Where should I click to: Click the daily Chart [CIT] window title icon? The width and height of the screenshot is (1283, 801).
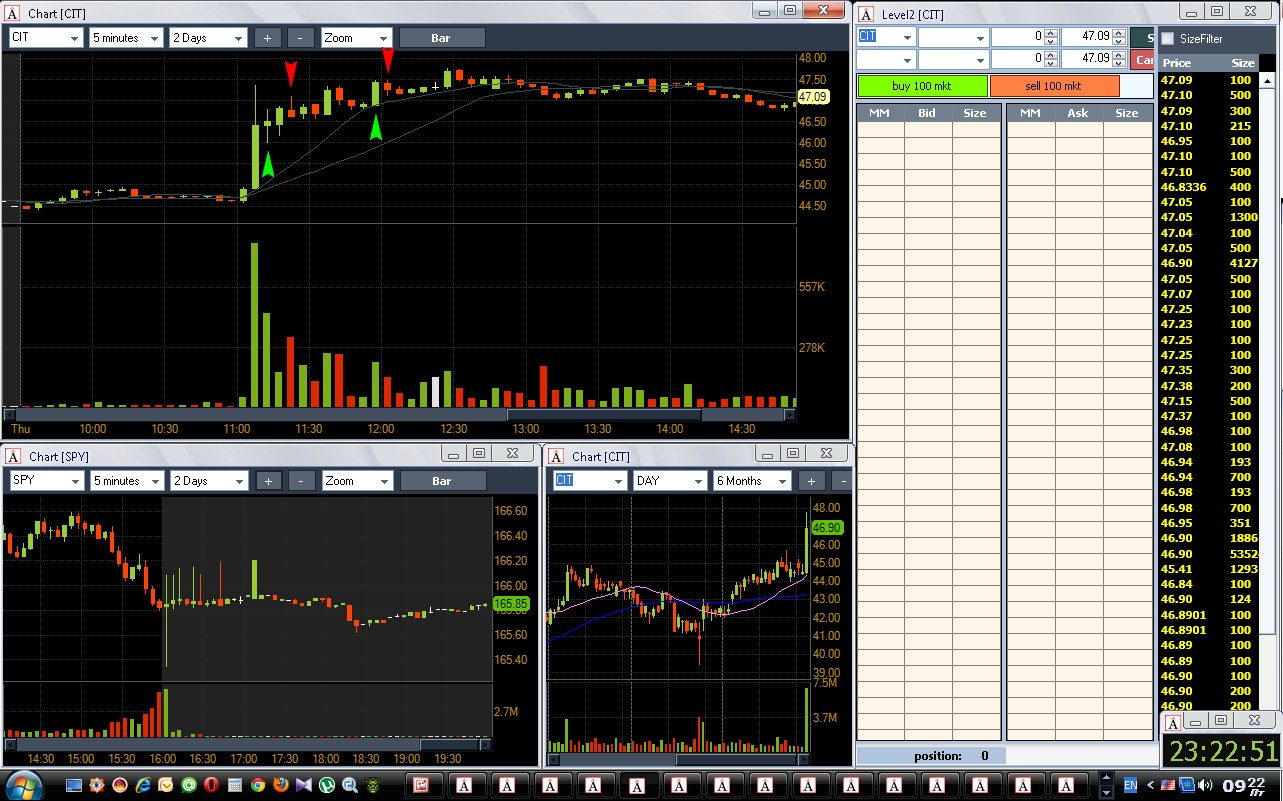tap(556, 455)
